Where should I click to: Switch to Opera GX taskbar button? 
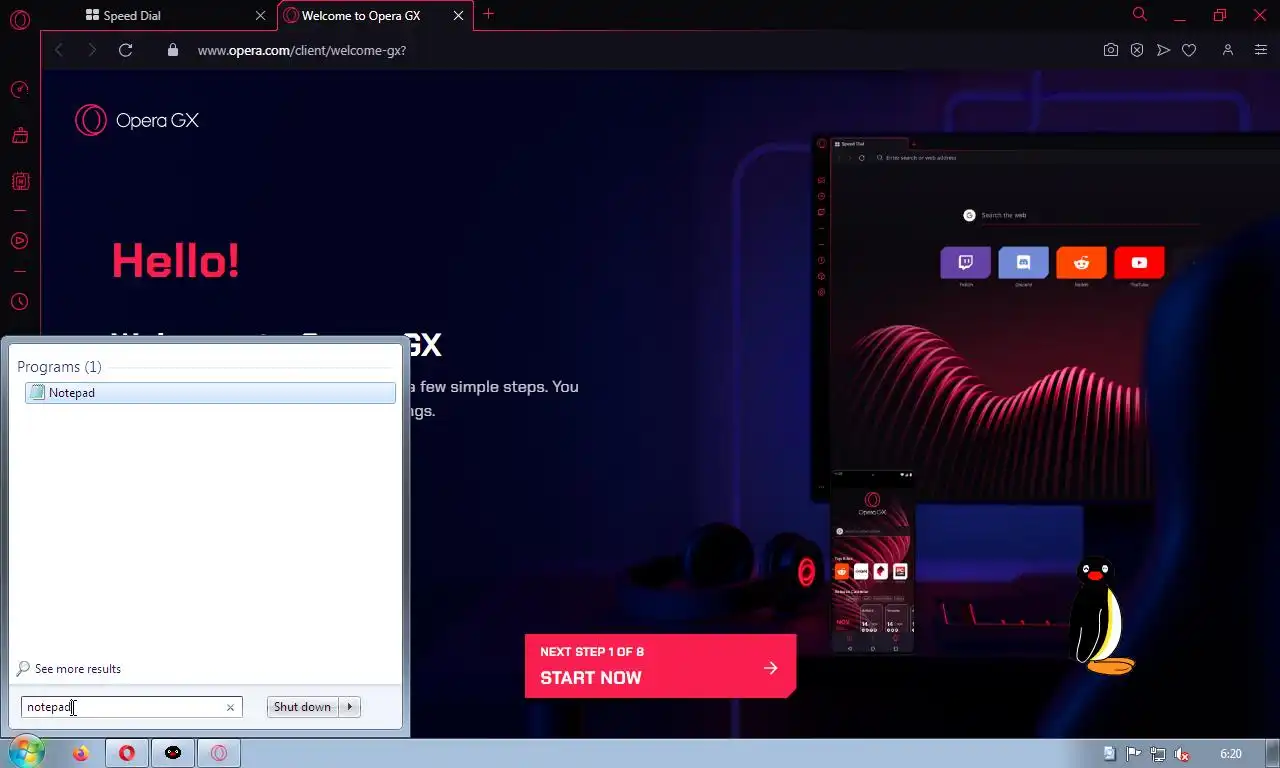(x=219, y=753)
